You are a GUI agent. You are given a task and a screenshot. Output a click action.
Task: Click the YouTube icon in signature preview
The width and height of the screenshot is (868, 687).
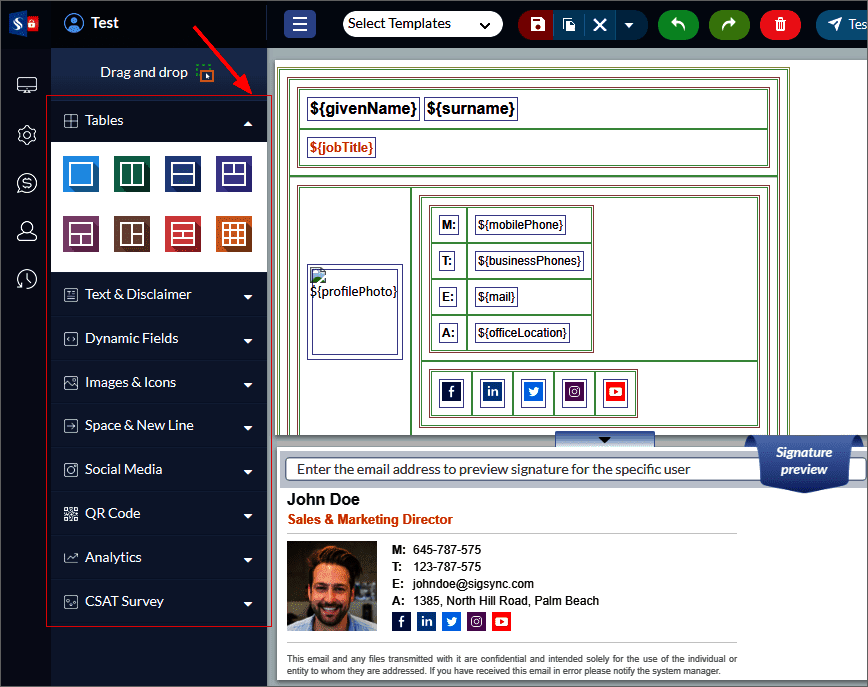pyautogui.click(x=502, y=621)
